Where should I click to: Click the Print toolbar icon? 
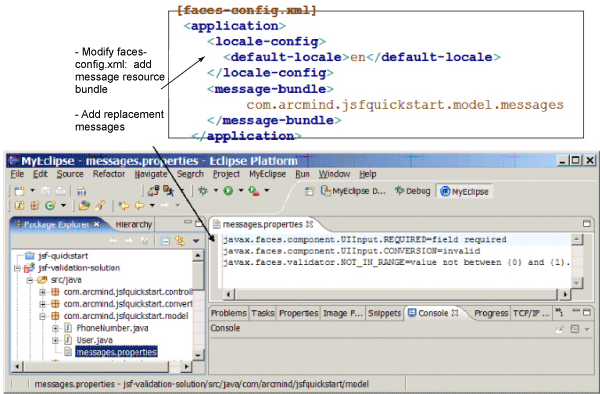click(60, 190)
